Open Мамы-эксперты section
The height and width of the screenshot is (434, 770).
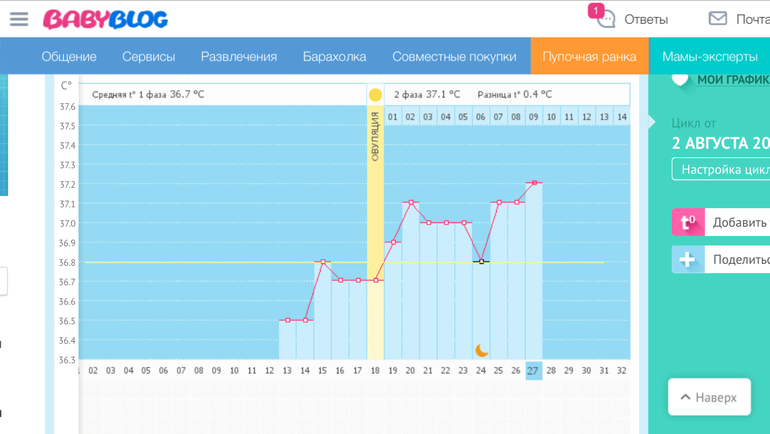pyautogui.click(x=709, y=56)
